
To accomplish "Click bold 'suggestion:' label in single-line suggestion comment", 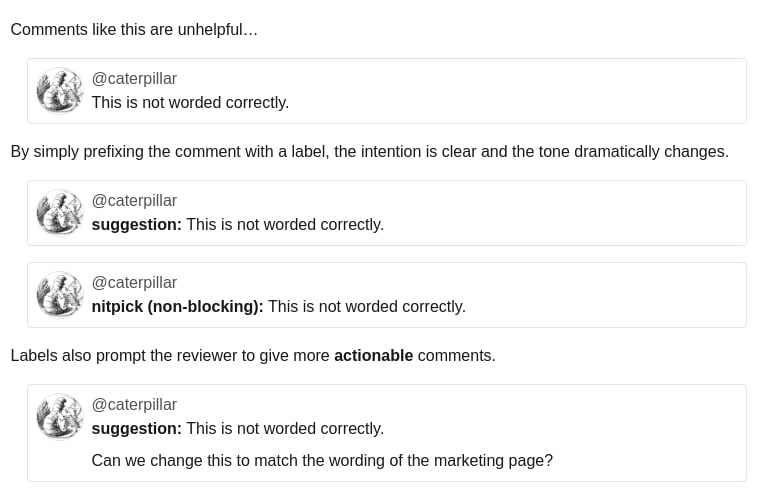I will click(x=137, y=225).
